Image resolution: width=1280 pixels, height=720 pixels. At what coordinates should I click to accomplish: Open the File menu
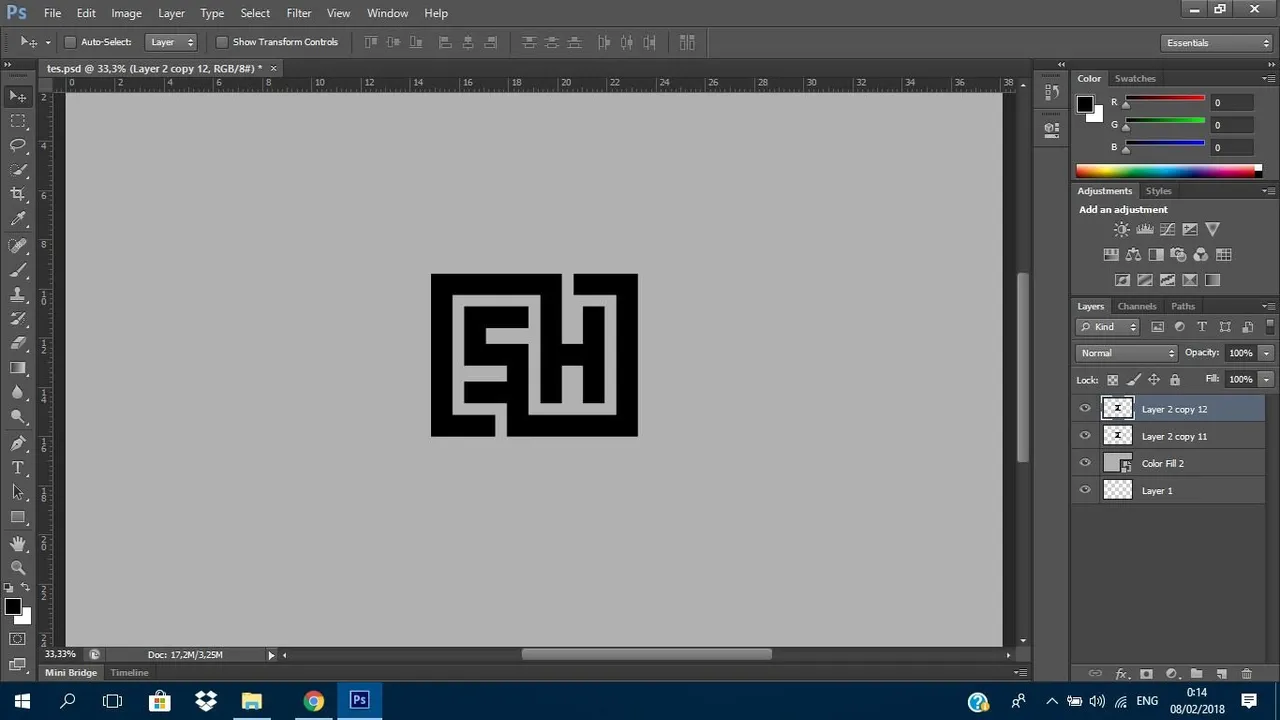pyautogui.click(x=52, y=13)
